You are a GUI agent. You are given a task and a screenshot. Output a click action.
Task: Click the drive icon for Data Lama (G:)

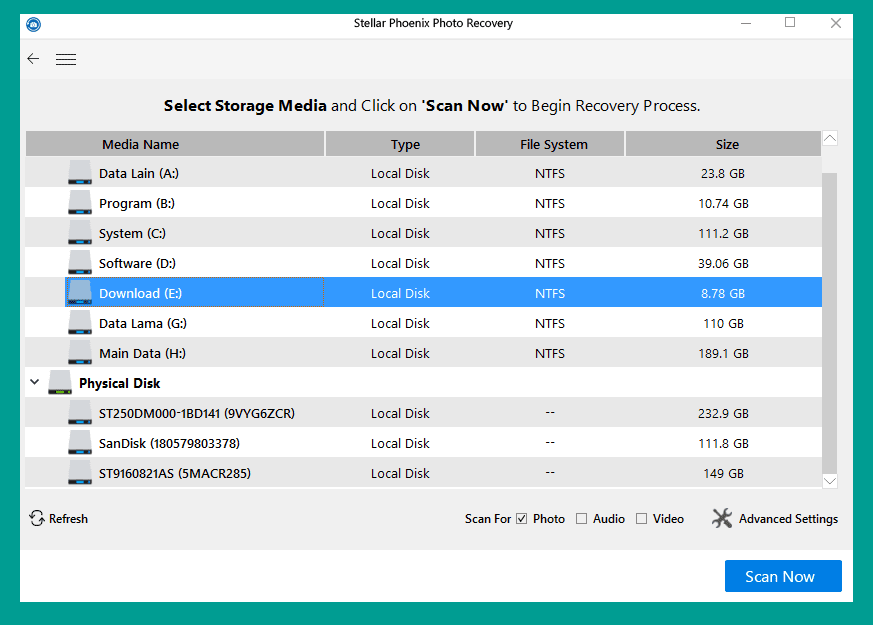pos(80,323)
